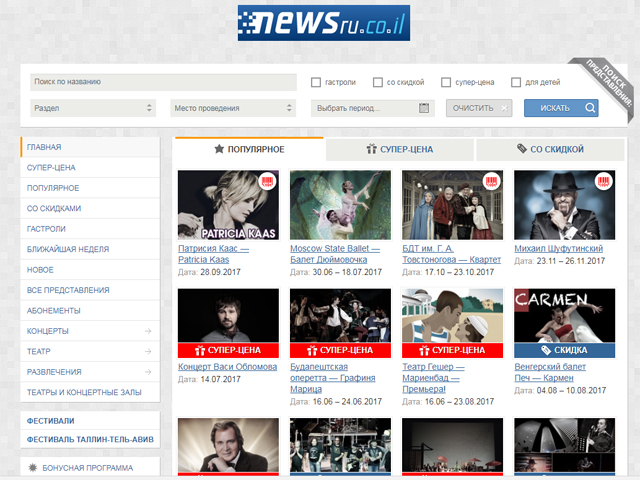Viewport: 640px width, 480px height.
Task: Open Михаил Шуфутинский event link
Action: point(558,248)
